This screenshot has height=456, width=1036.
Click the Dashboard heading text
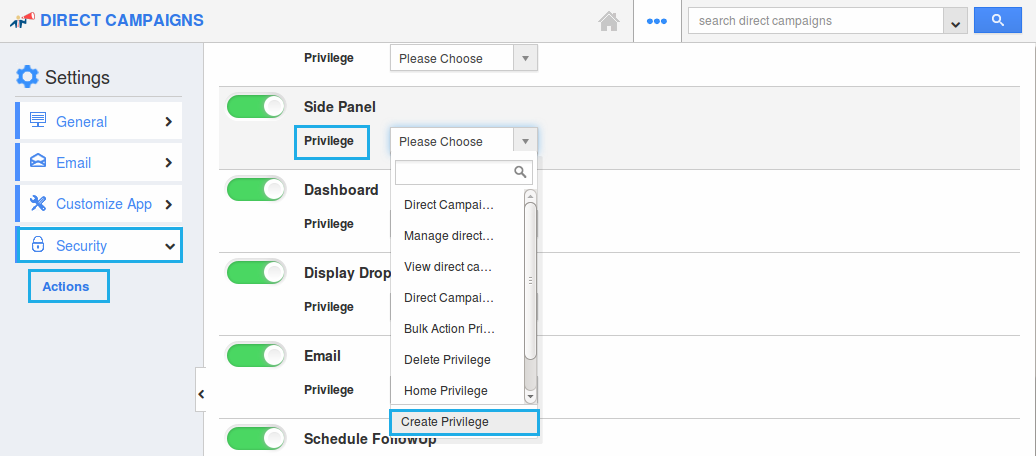[x=341, y=190]
